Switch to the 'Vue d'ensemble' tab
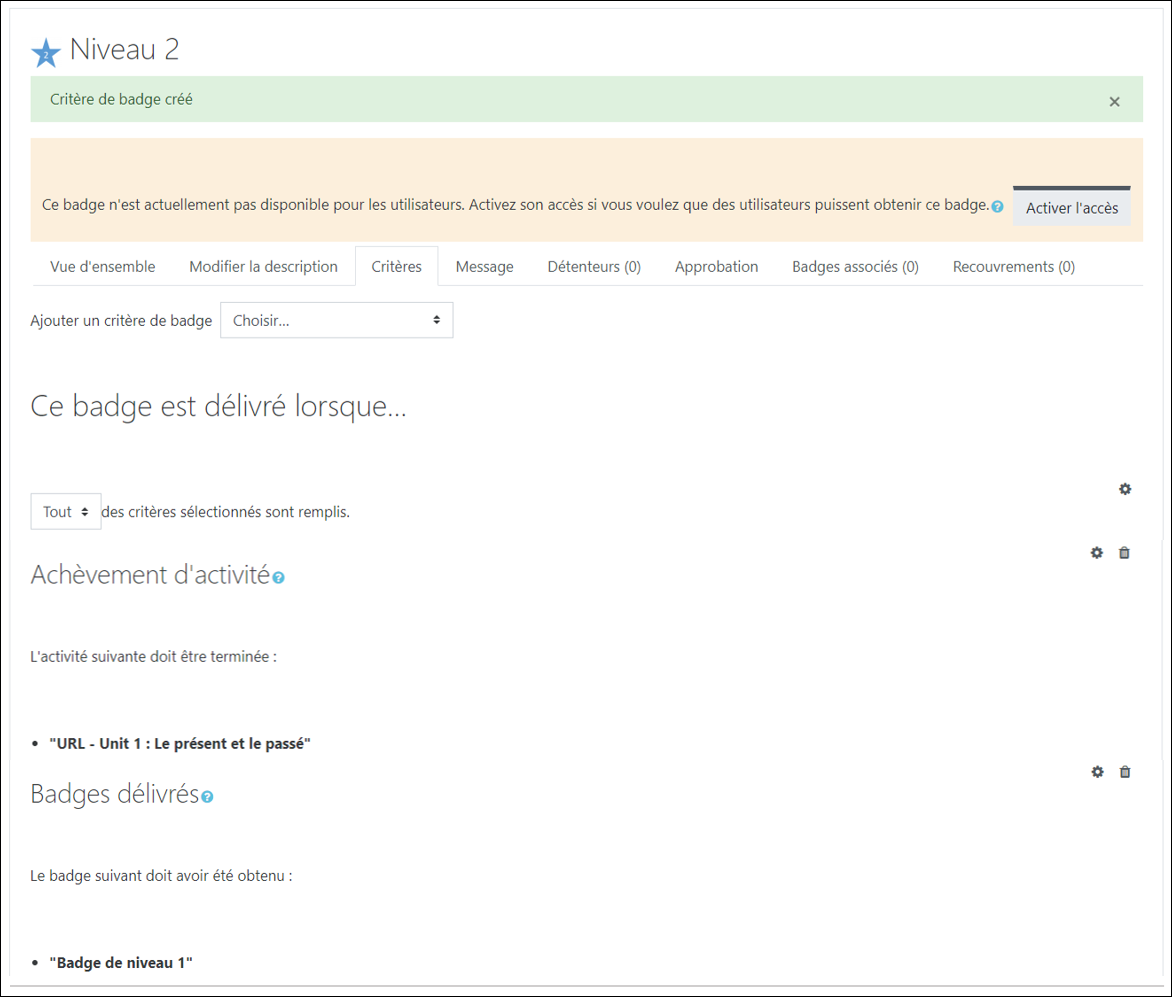The height and width of the screenshot is (997, 1172). point(103,267)
